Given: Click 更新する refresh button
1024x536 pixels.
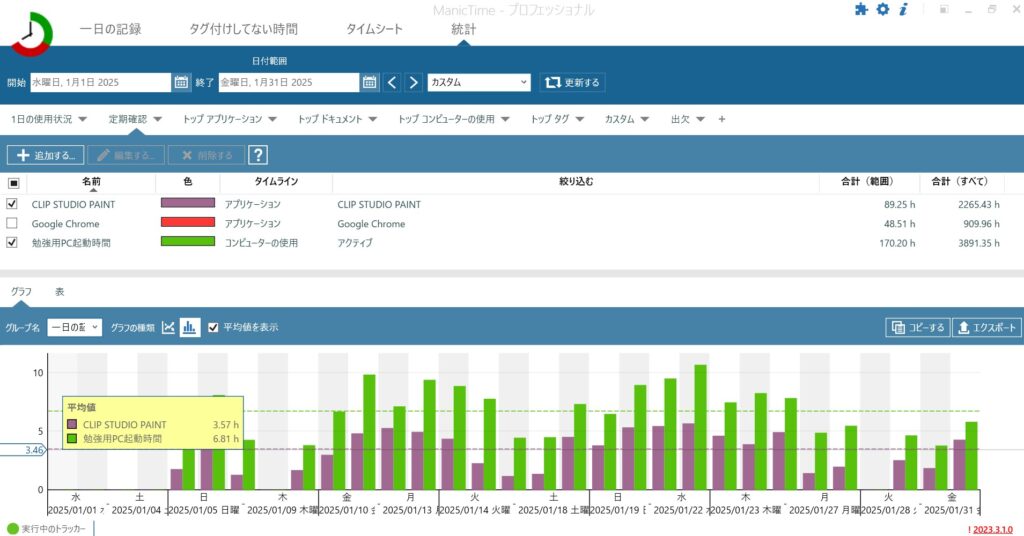Looking at the screenshot, I should [x=572, y=82].
